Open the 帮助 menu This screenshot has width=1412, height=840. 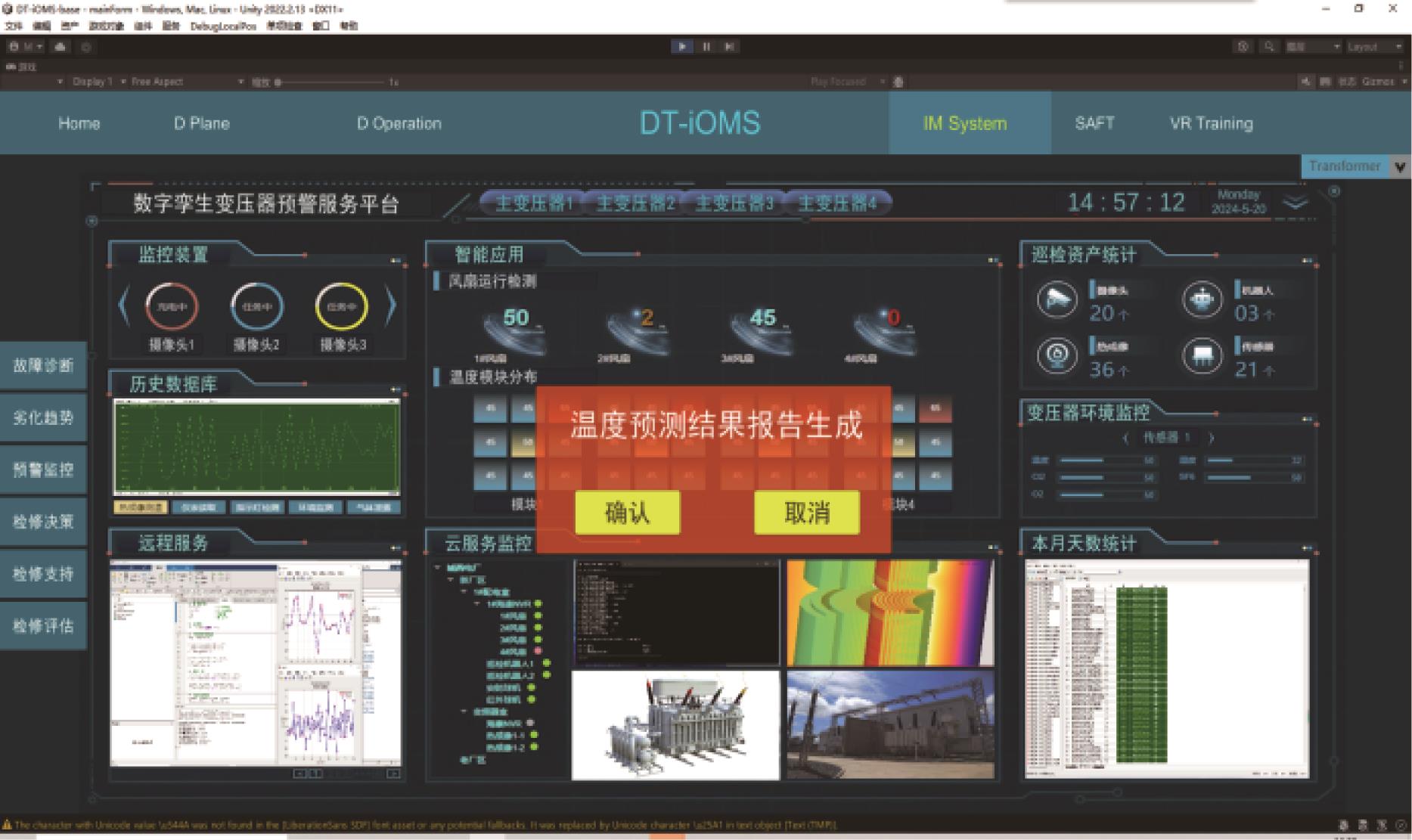(348, 26)
